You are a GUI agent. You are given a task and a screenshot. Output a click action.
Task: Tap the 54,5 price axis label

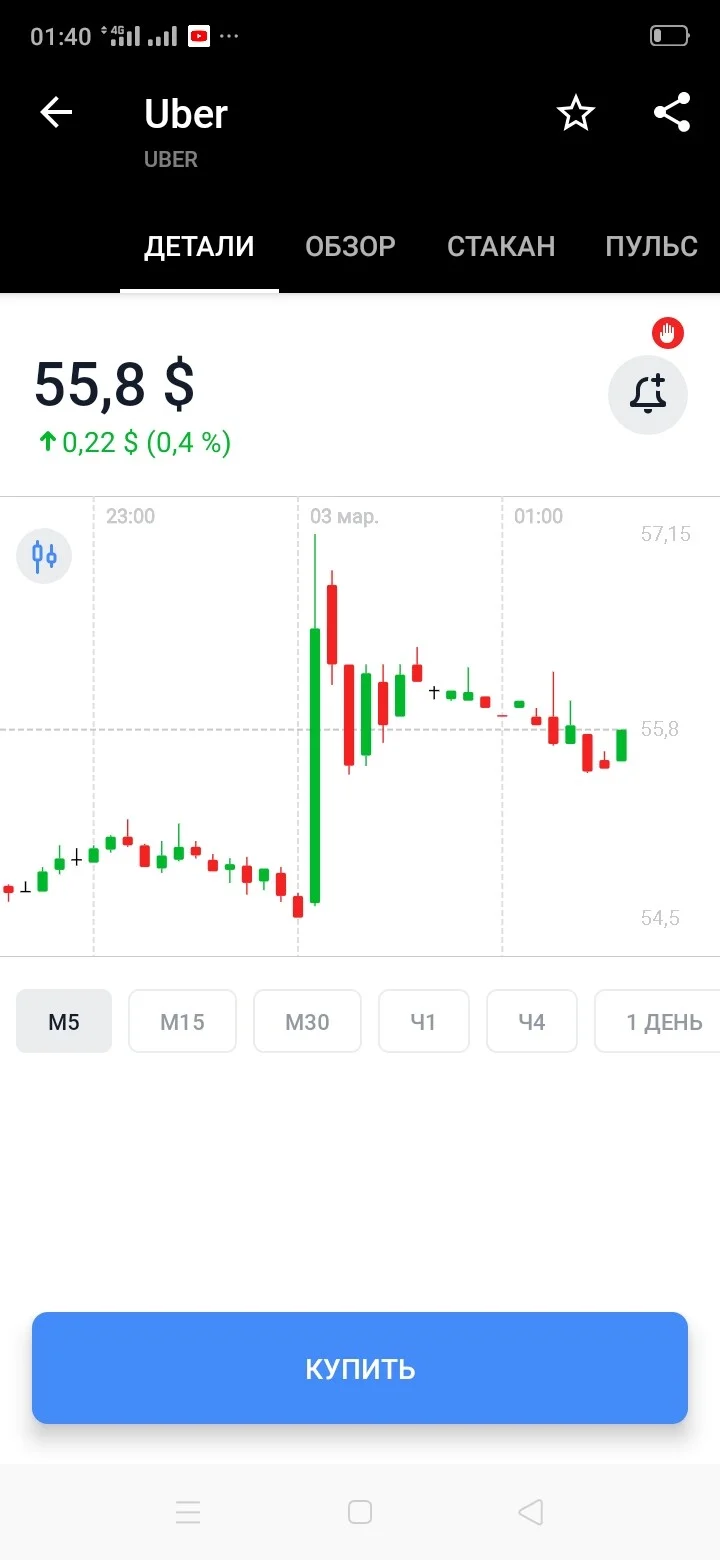click(x=660, y=918)
